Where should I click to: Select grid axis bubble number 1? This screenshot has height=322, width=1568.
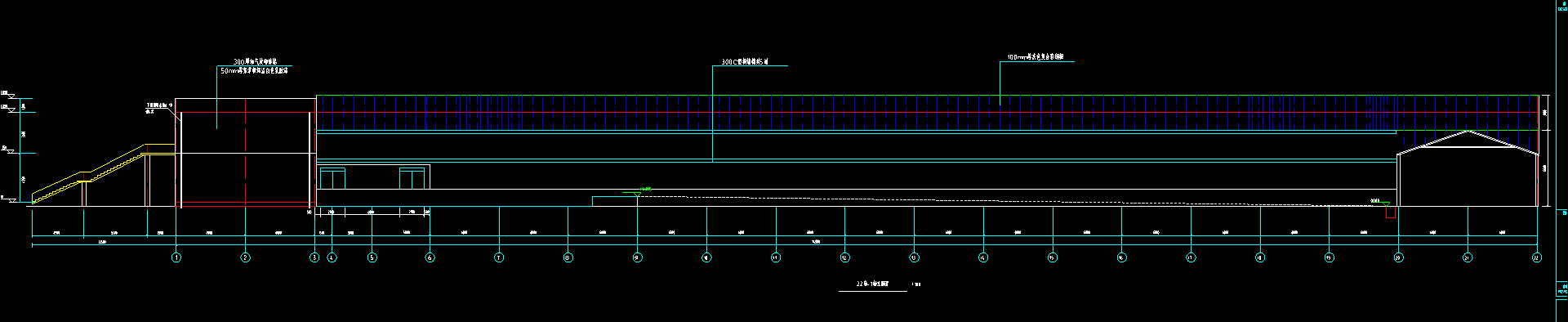(x=176, y=257)
